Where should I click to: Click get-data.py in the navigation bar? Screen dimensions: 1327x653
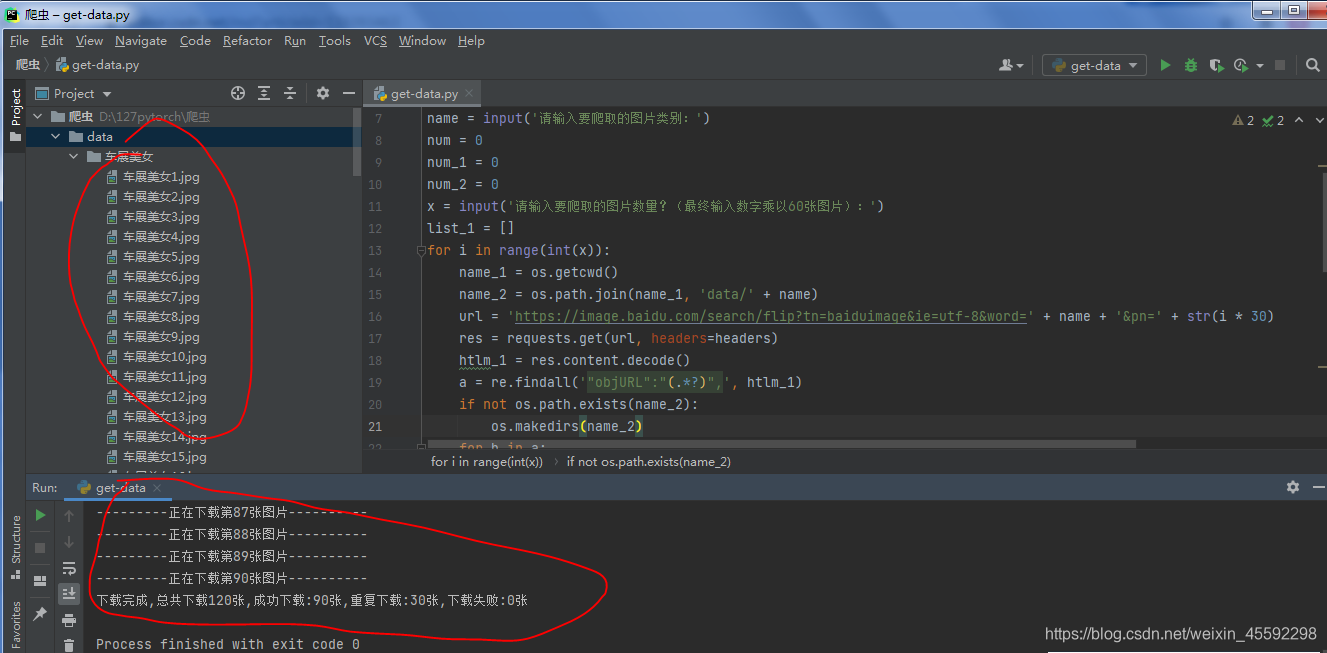click(97, 65)
